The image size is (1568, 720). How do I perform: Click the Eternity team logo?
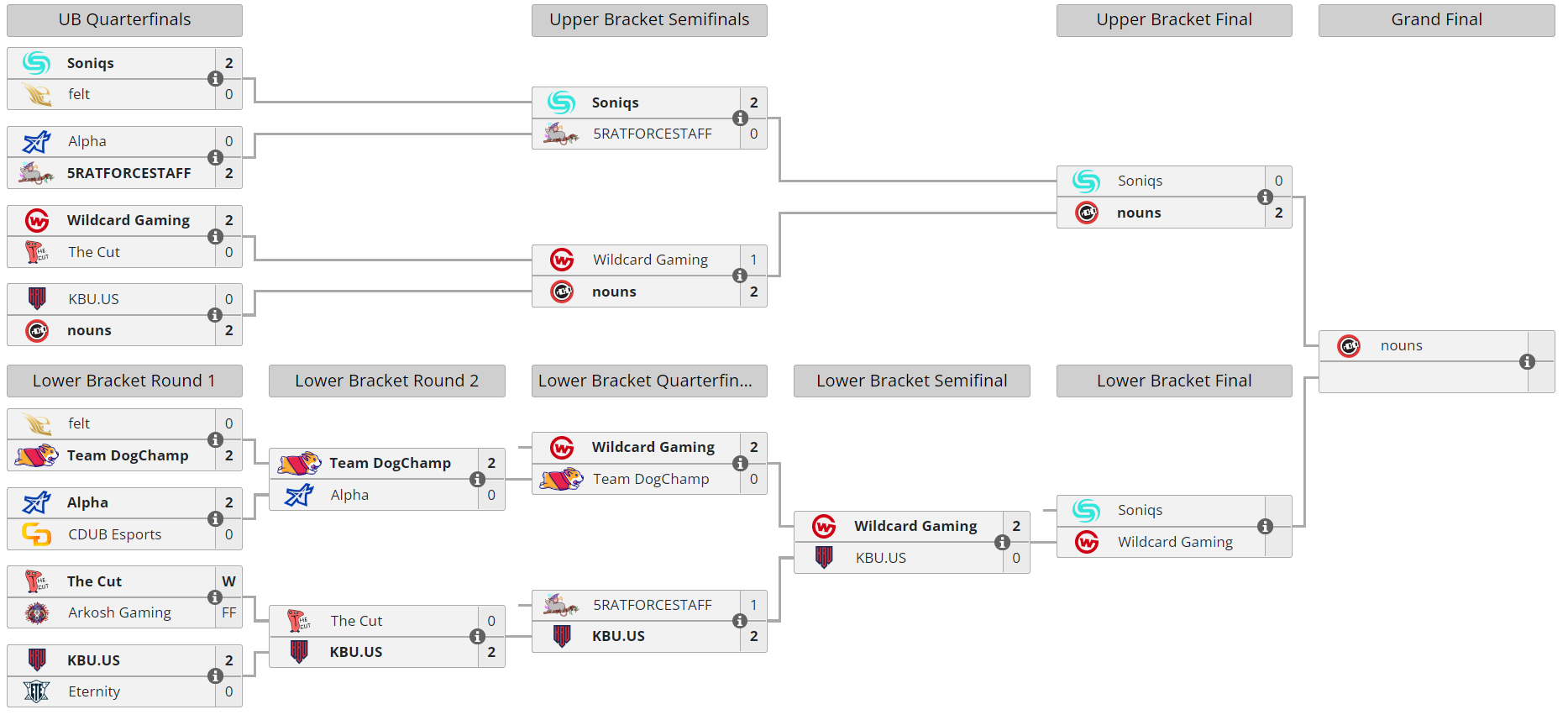tap(36, 691)
